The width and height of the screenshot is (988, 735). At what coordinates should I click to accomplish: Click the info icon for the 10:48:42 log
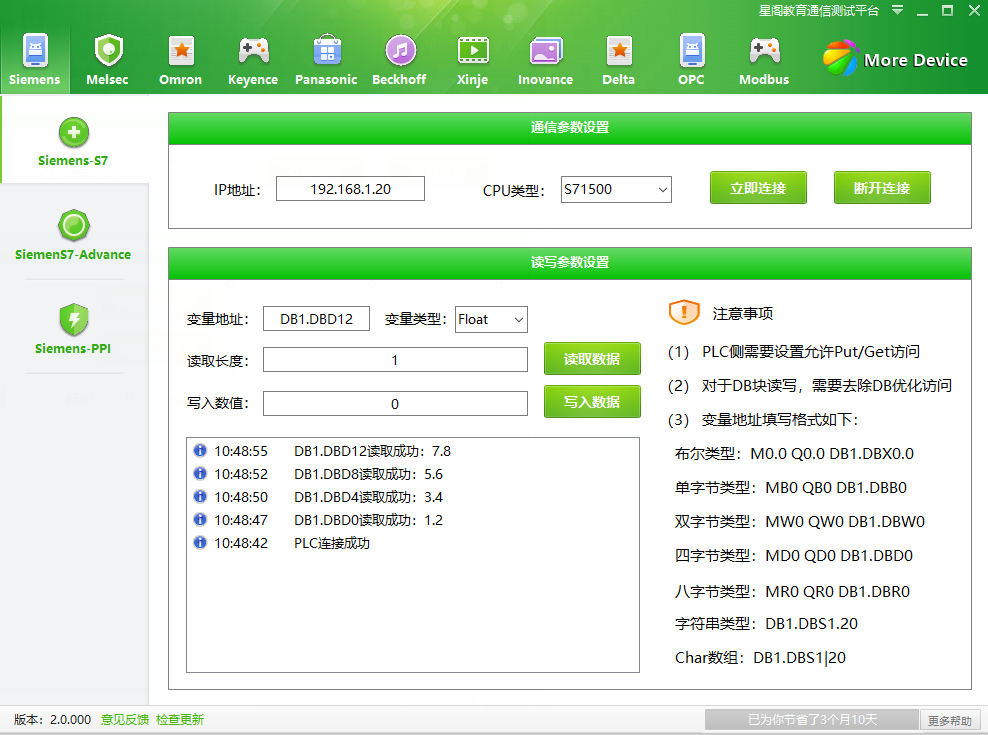200,543
